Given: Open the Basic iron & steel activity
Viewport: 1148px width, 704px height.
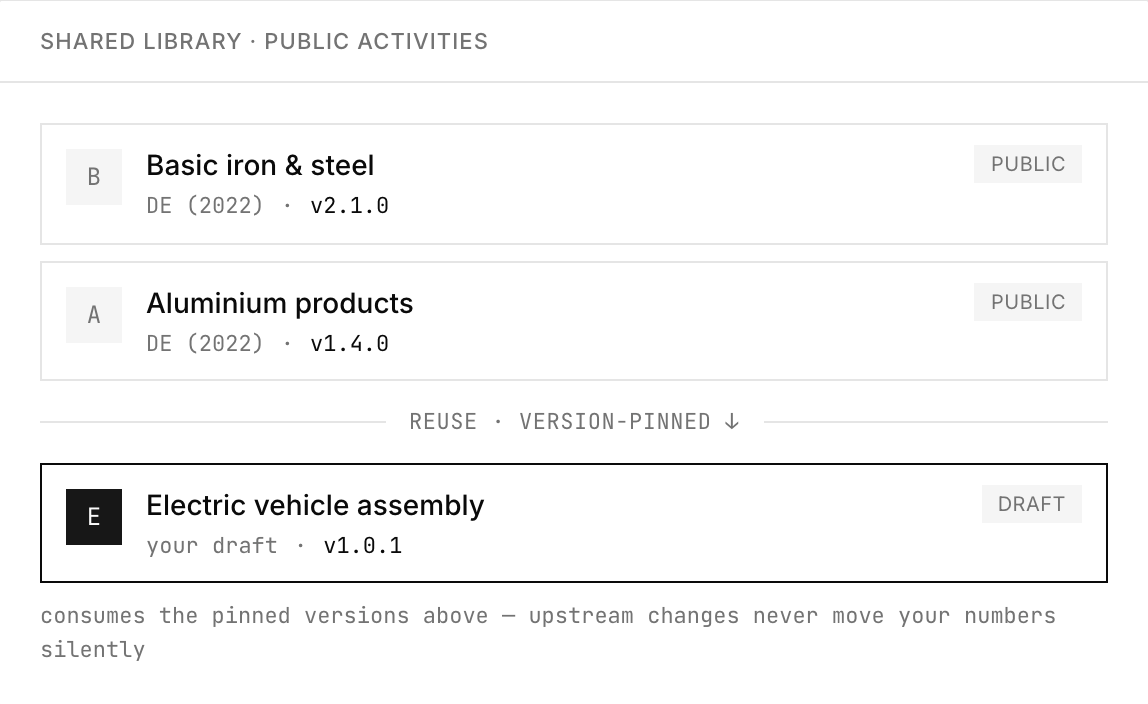Looking at the screenshot, I should [x=574, y=184].
